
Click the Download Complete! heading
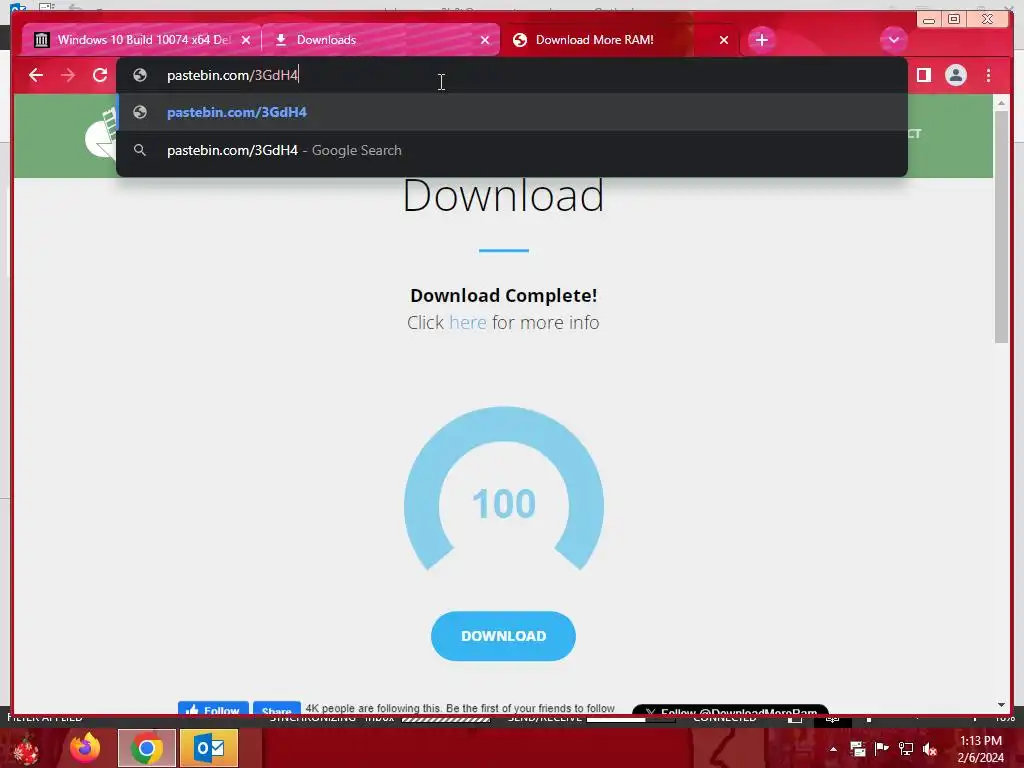[504, 295]
